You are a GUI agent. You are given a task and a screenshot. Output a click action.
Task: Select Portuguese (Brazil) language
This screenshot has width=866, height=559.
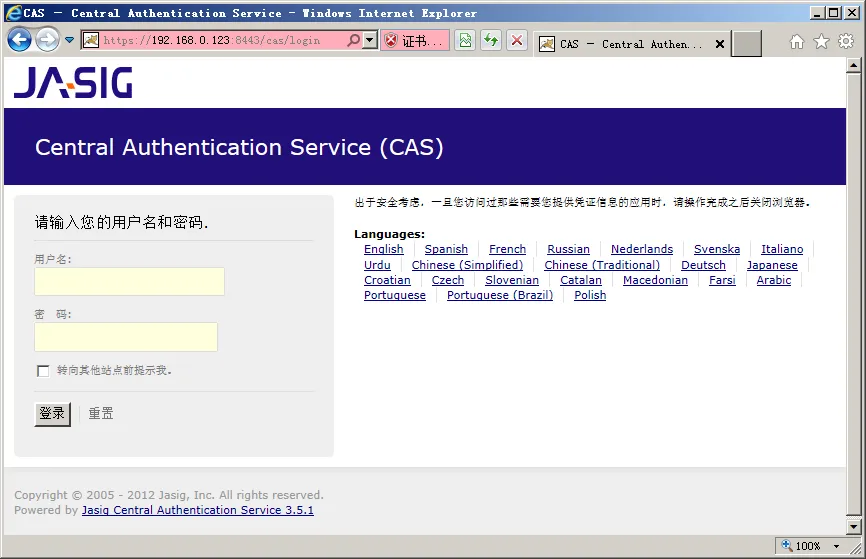(500, 295)
